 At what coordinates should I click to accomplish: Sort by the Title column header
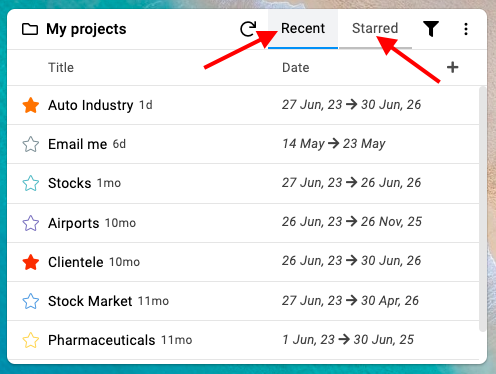click(x=61, y=67)
